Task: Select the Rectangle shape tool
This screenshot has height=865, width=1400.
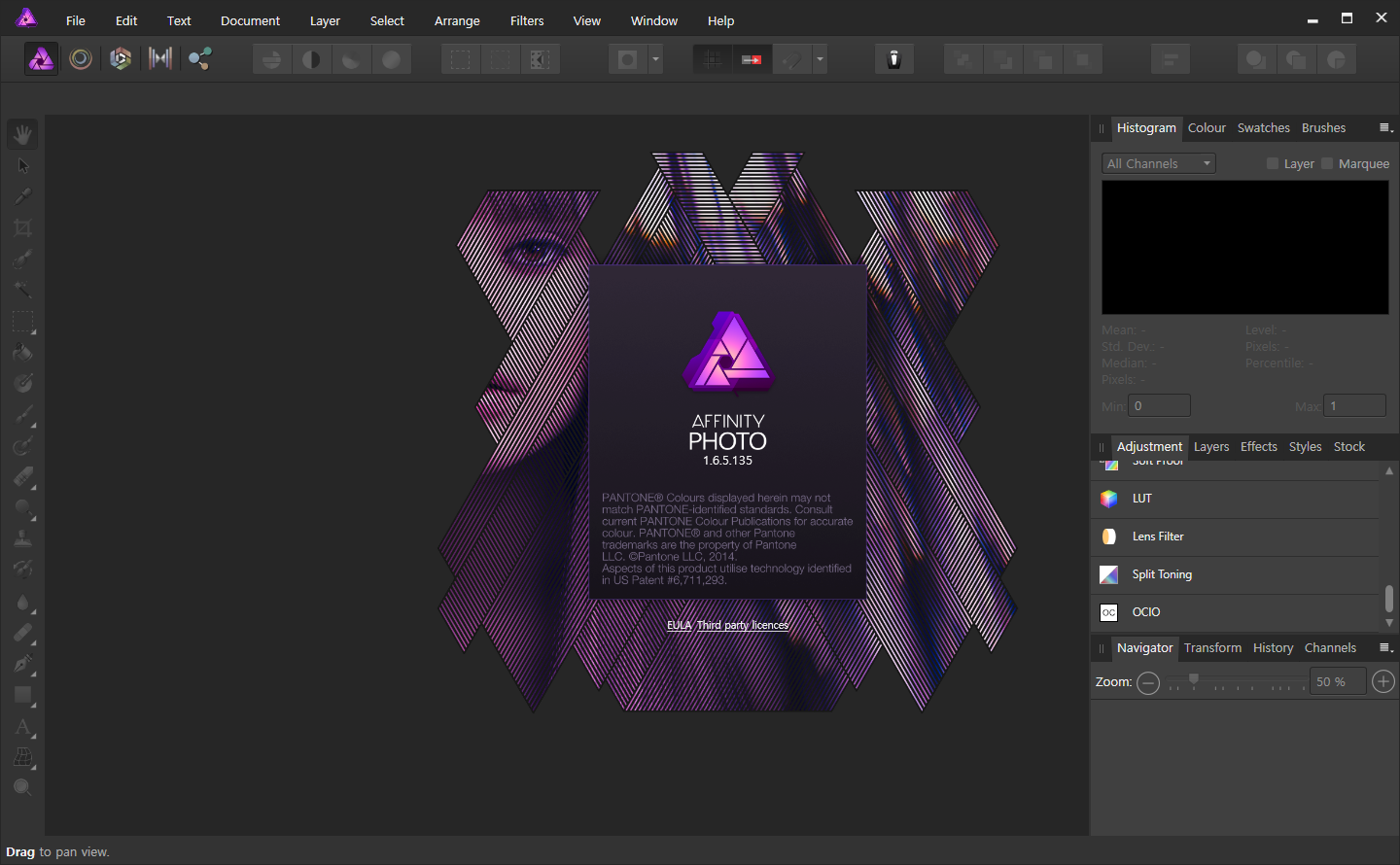Action: tap(23, 695)
